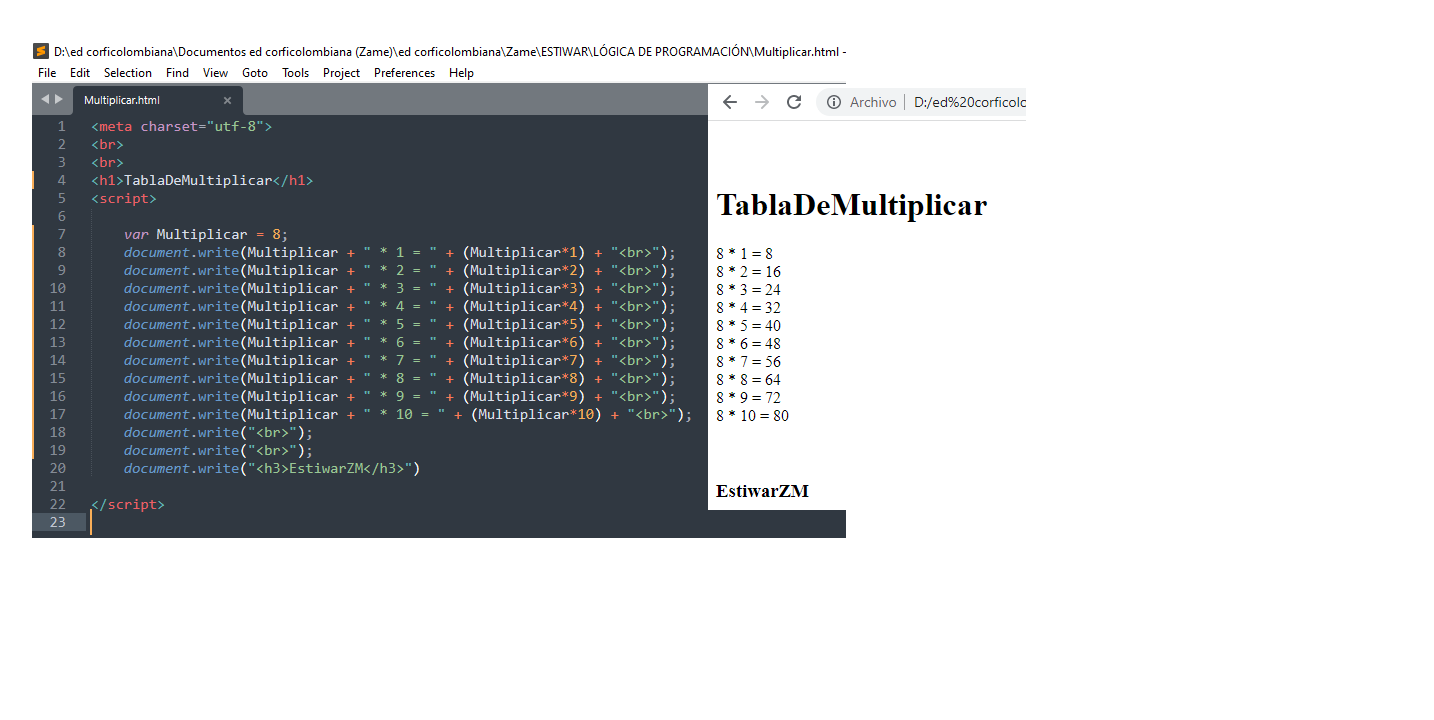Image resolution: width=1434 pixels, height=720 pixels.
Task: Open the Project menu
Action: (341, 73)
